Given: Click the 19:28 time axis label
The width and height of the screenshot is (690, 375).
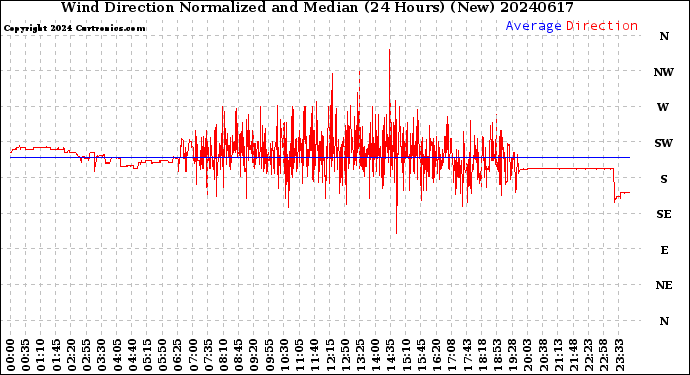Looking at the screenshot, I should [x=513, y=355].
